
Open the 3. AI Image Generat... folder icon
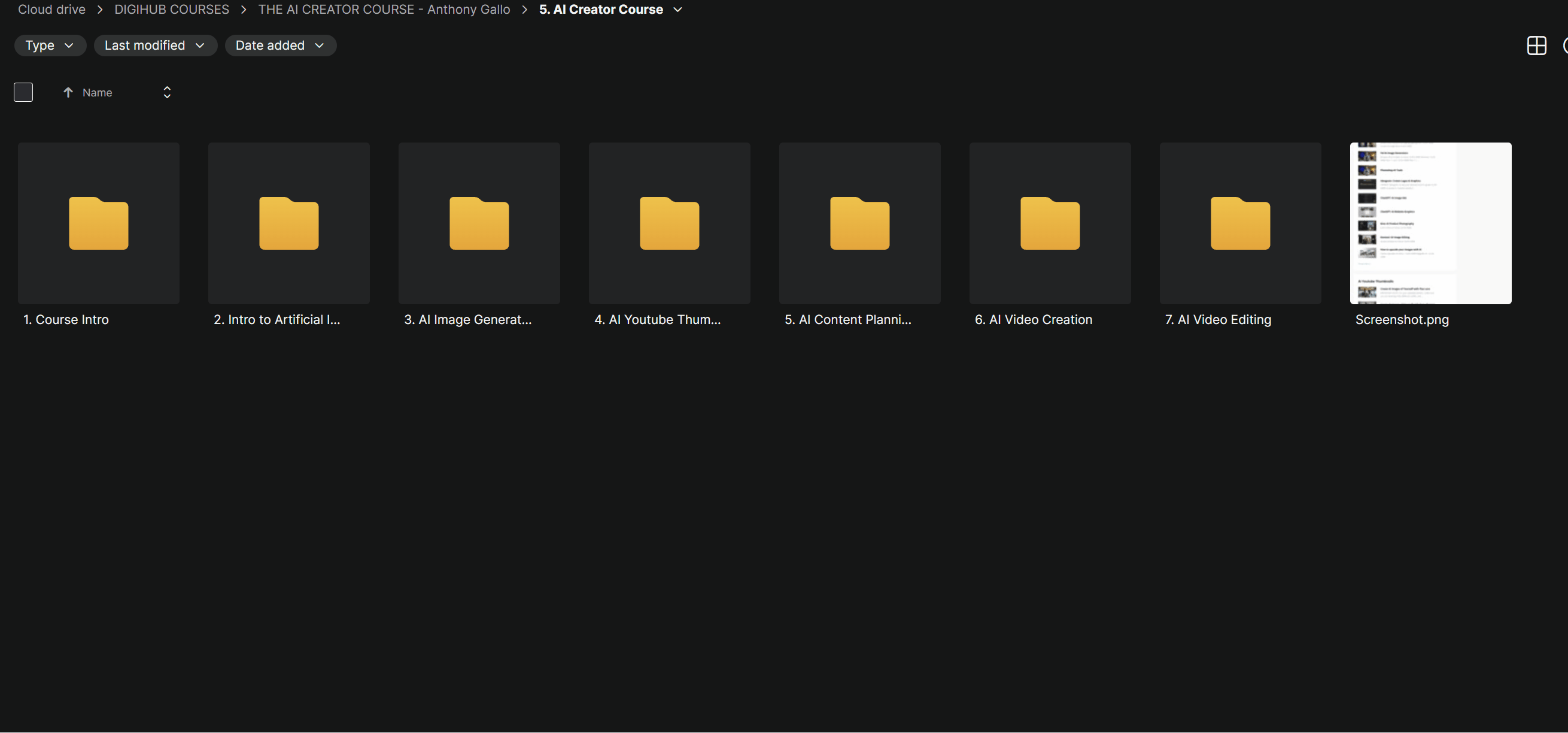(x=479, y=223)
